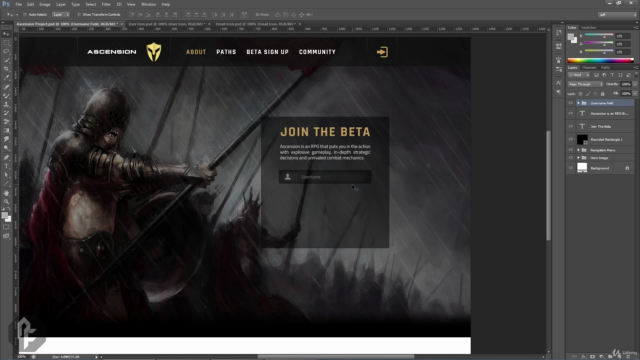Click the lock position icon
The height and width of the screenshot is (360, 640).
[x=595, y=94]
